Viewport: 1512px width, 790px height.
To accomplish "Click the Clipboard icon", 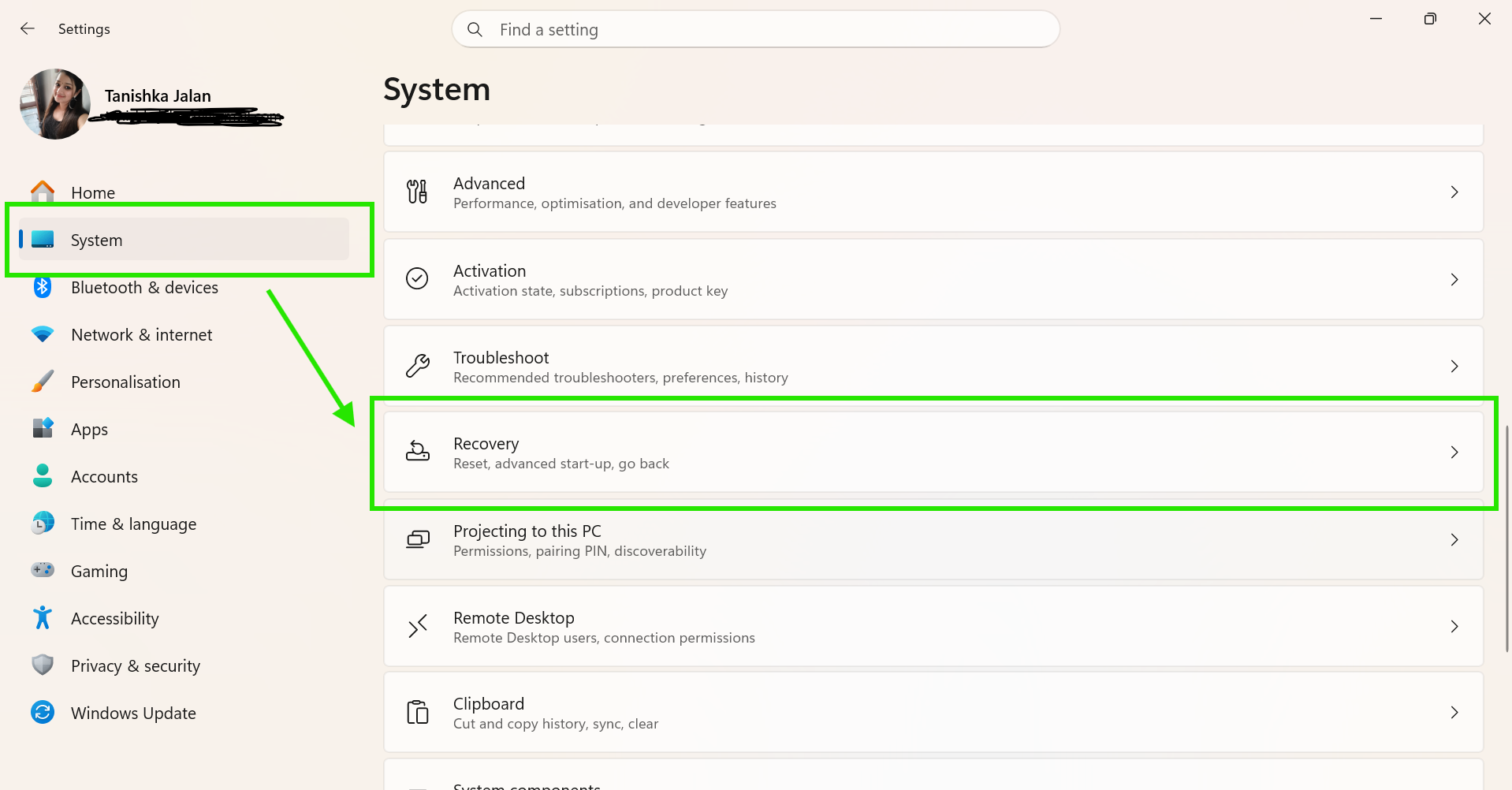I will coord(417,712).
